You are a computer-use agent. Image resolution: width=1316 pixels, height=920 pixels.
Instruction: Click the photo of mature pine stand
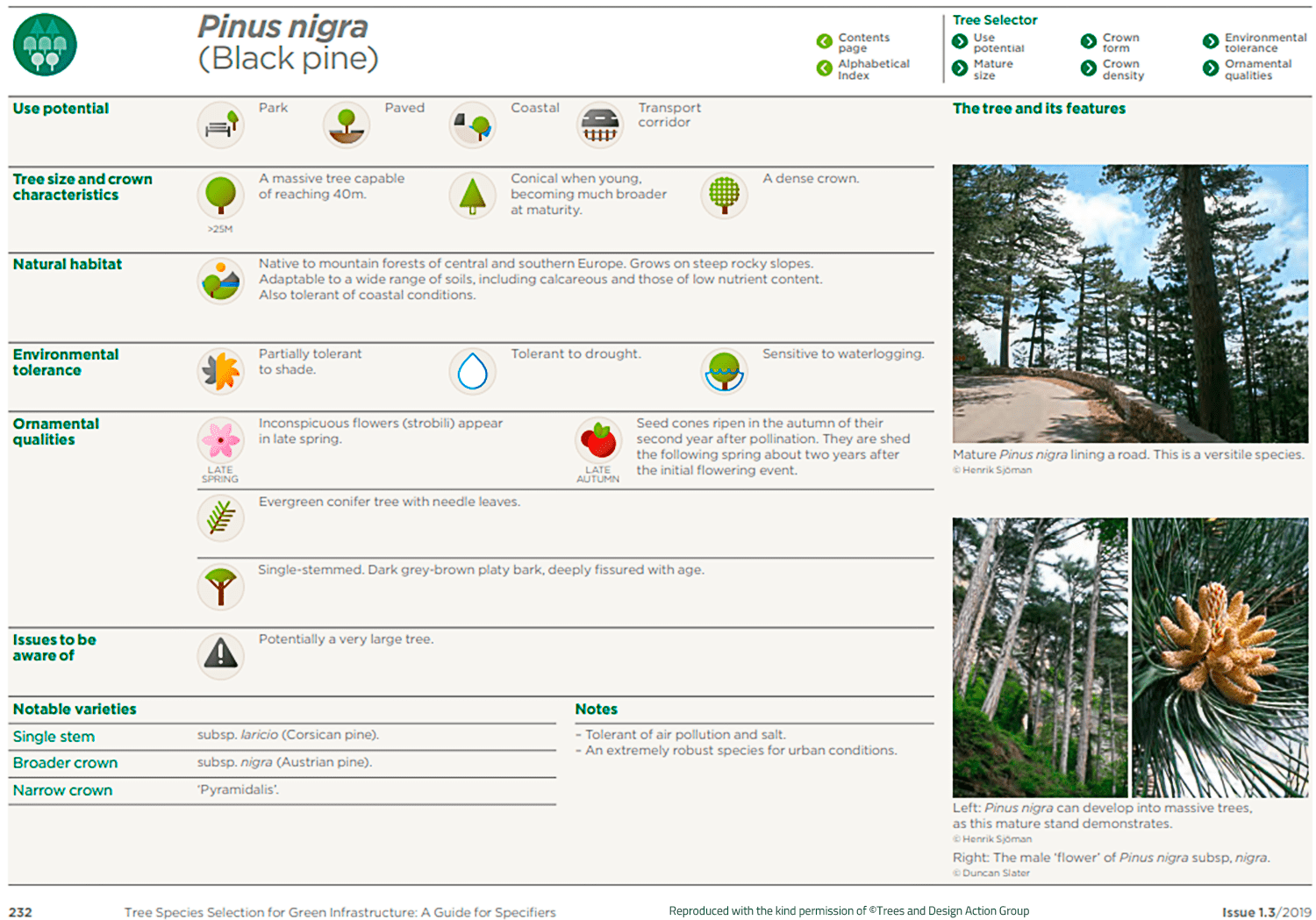coord(1040,657)
